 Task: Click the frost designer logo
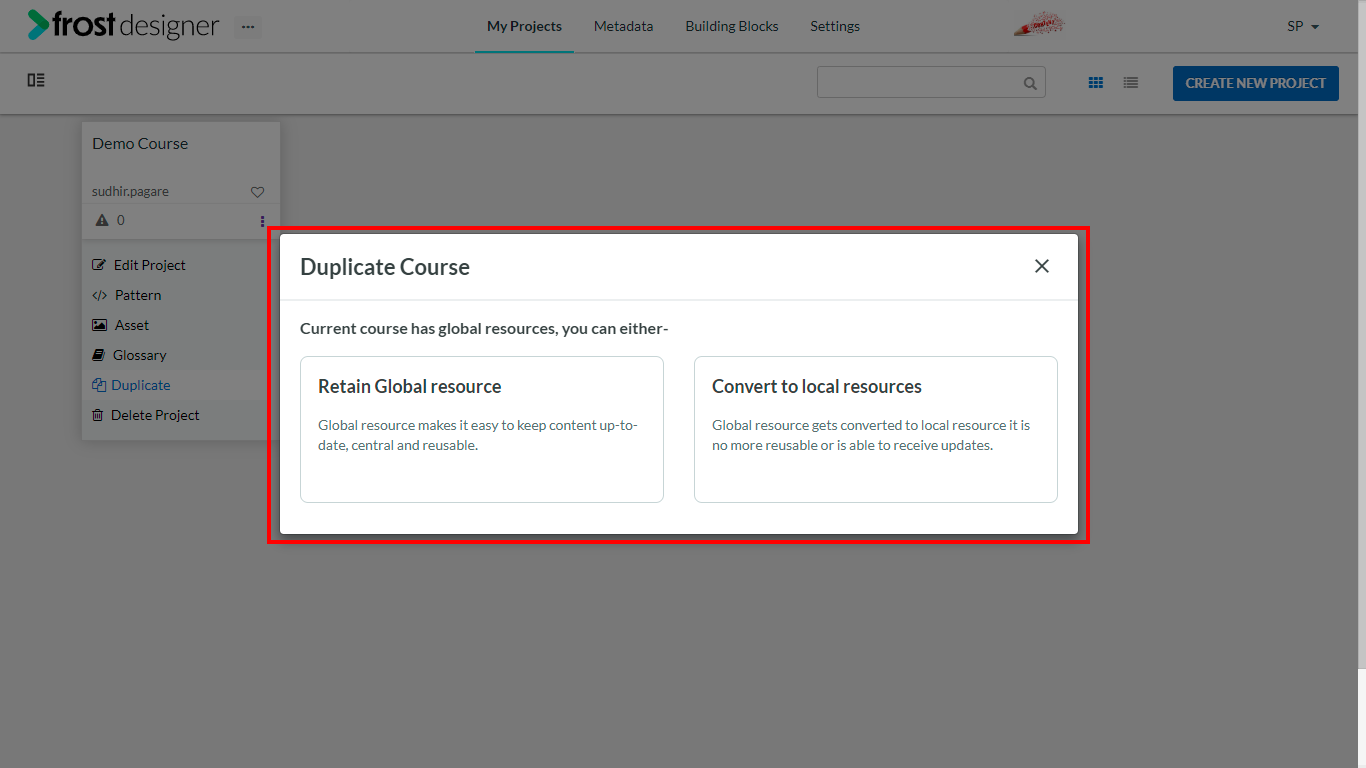(x=123, y=26)
